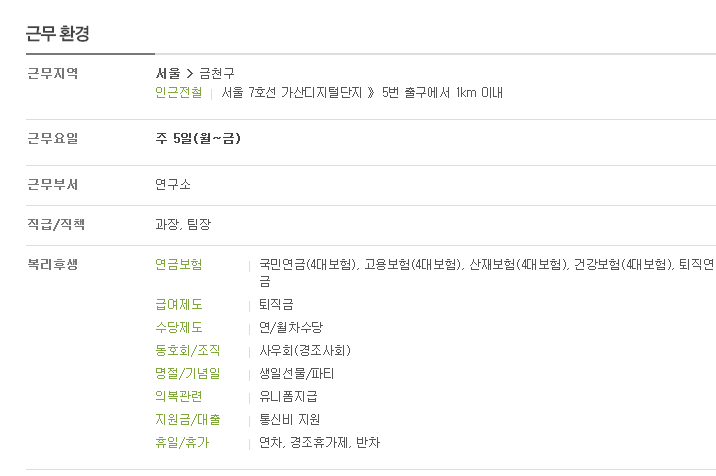Click the 근무 환경 section heading
Image resolution: width=716 pixels, height=476 pixels.
point(58,34)
